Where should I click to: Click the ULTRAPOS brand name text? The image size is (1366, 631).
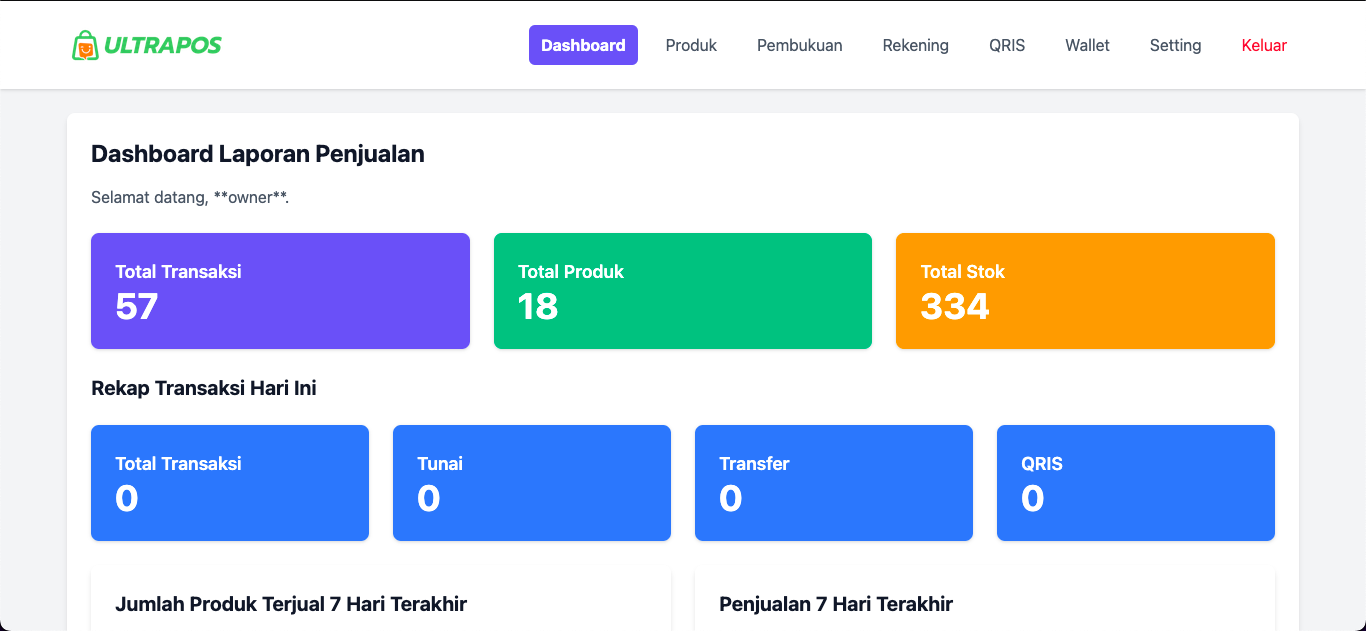[163, 45]
